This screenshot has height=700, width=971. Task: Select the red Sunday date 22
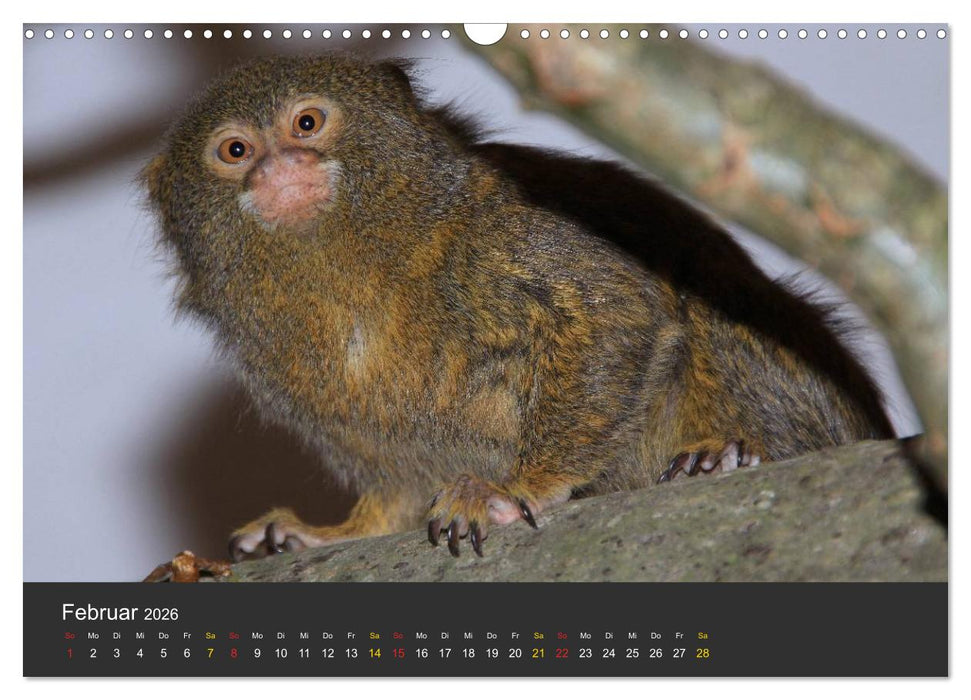(x=561, y=652)
